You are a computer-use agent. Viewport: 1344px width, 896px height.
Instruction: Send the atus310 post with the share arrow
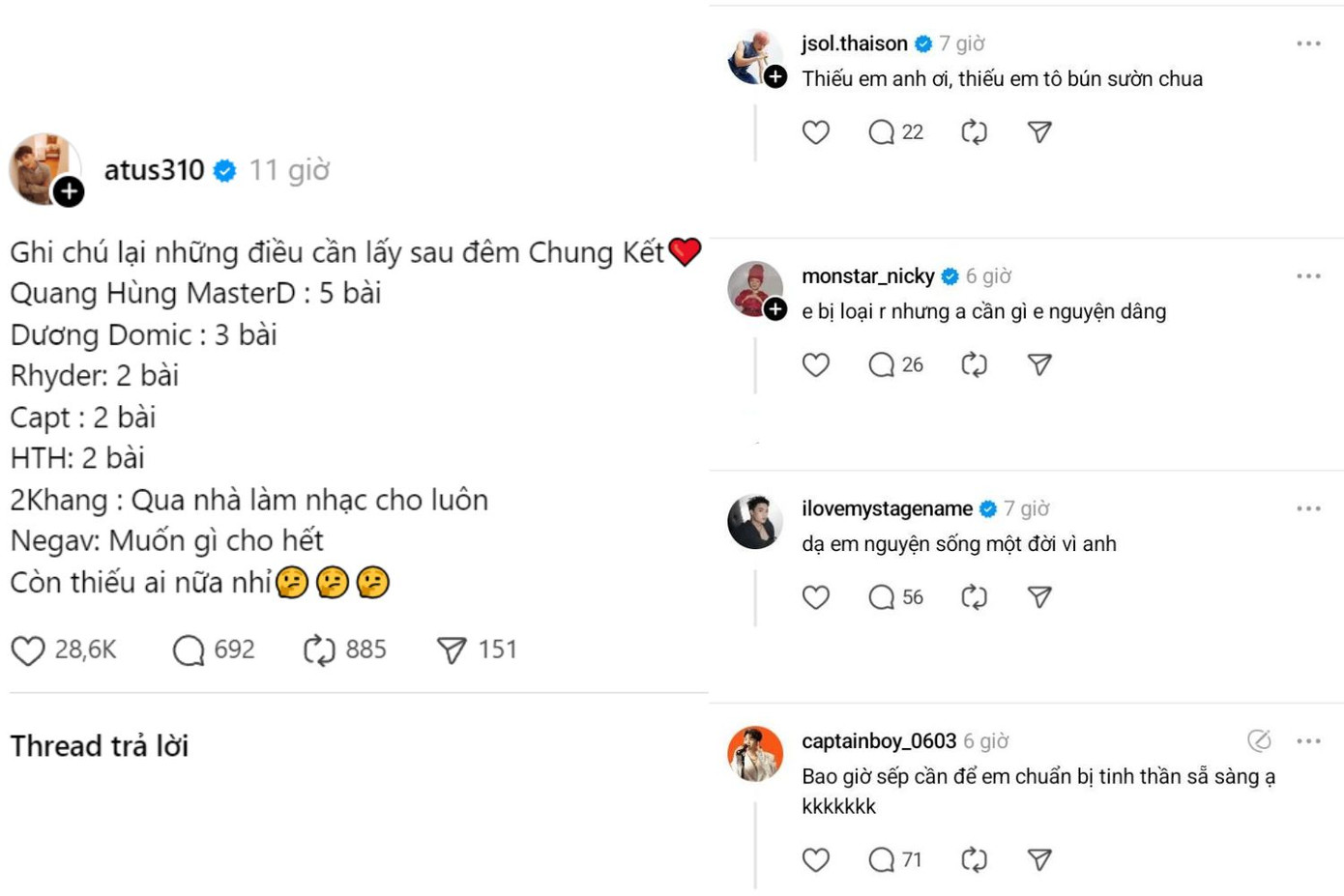tap(451, 650)
